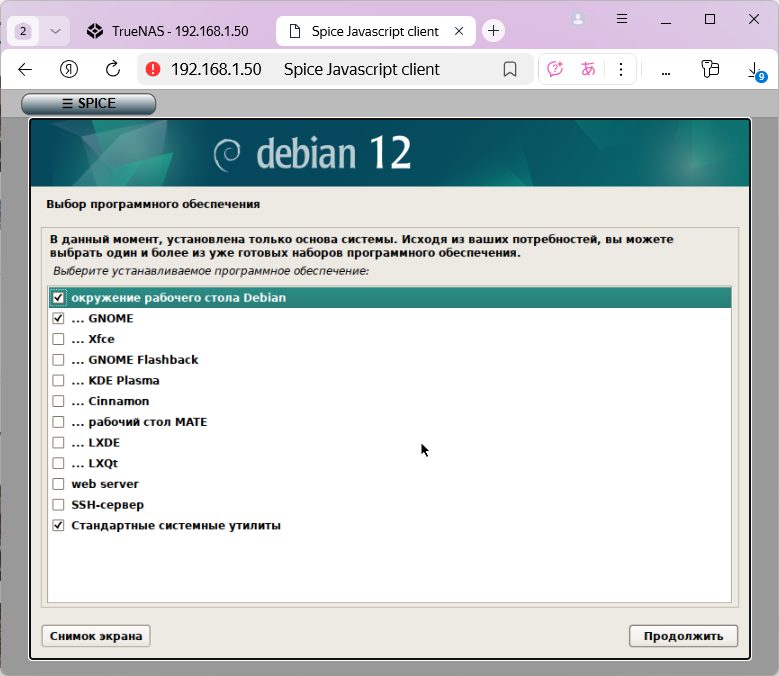Screen dimensions: 779x676
Task: Enable the web server checkbox
Action: (x=58, y=484)
